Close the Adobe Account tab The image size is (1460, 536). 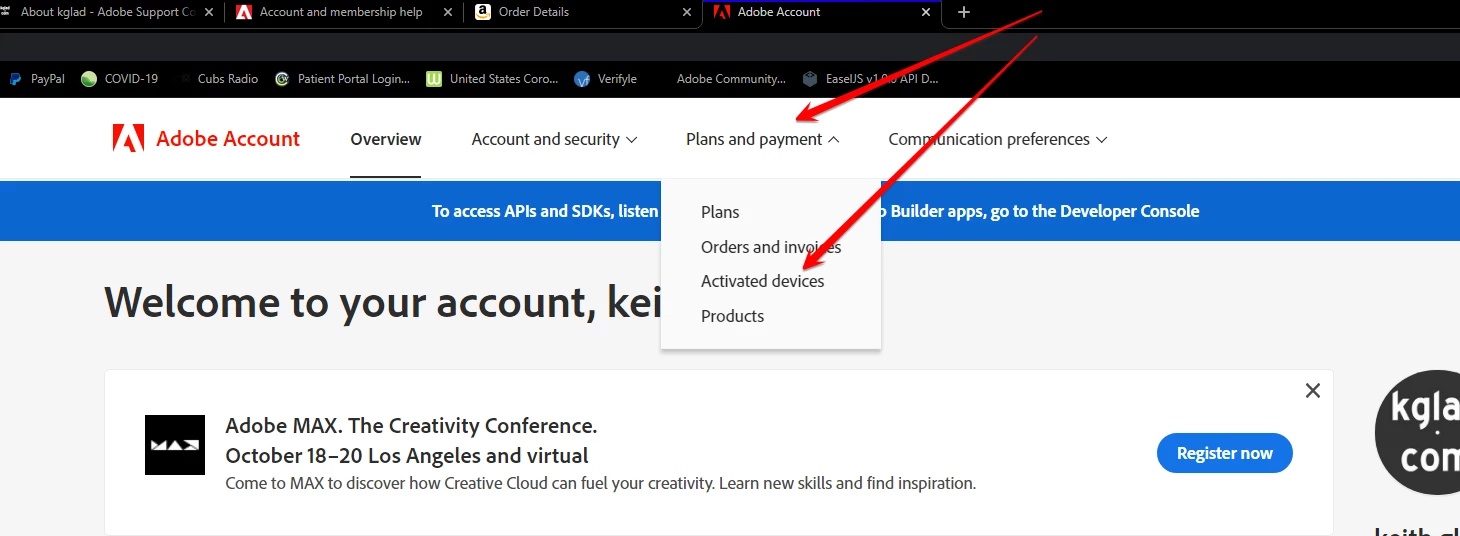click(926, 12)
